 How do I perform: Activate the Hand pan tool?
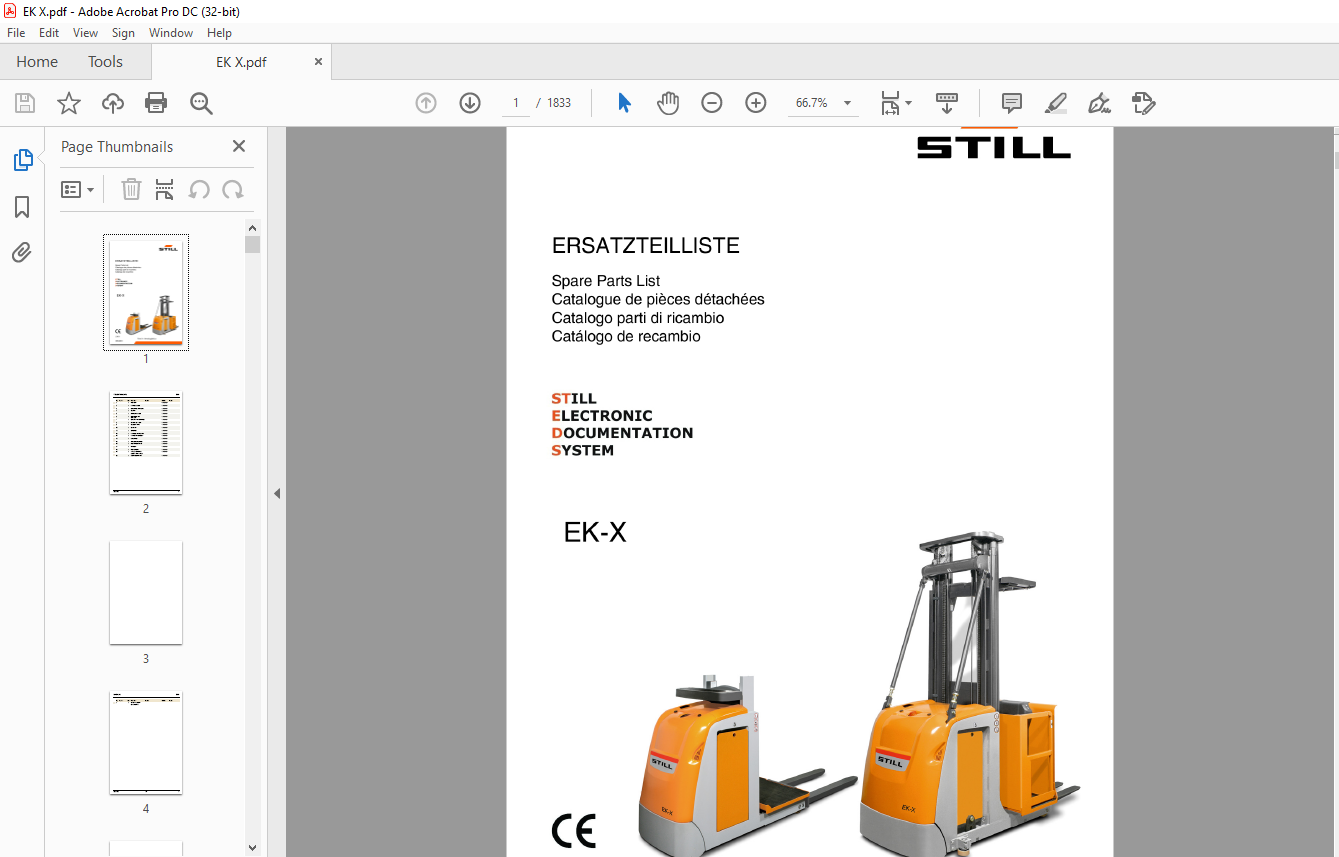pyautogui.click(x=668, y=103)
